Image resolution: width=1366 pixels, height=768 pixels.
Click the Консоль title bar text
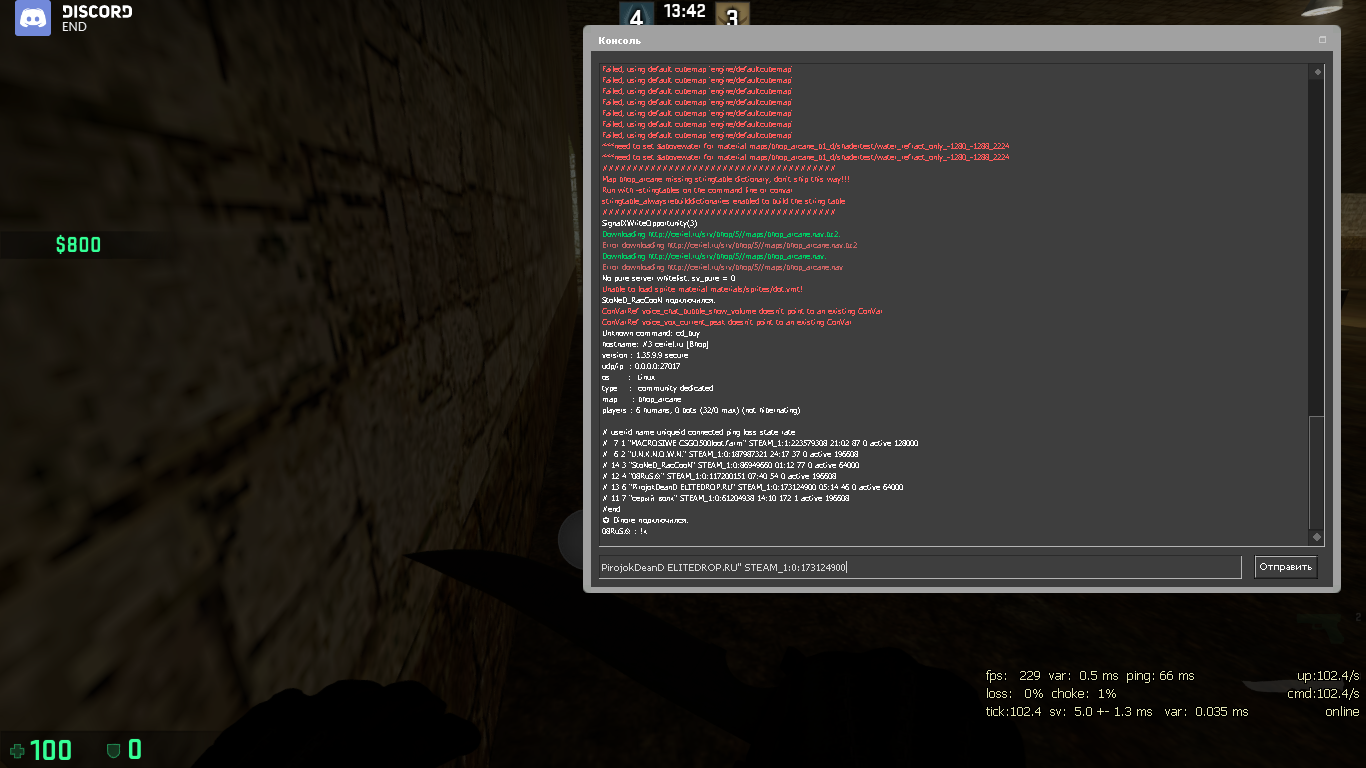[x=620, y=41]
